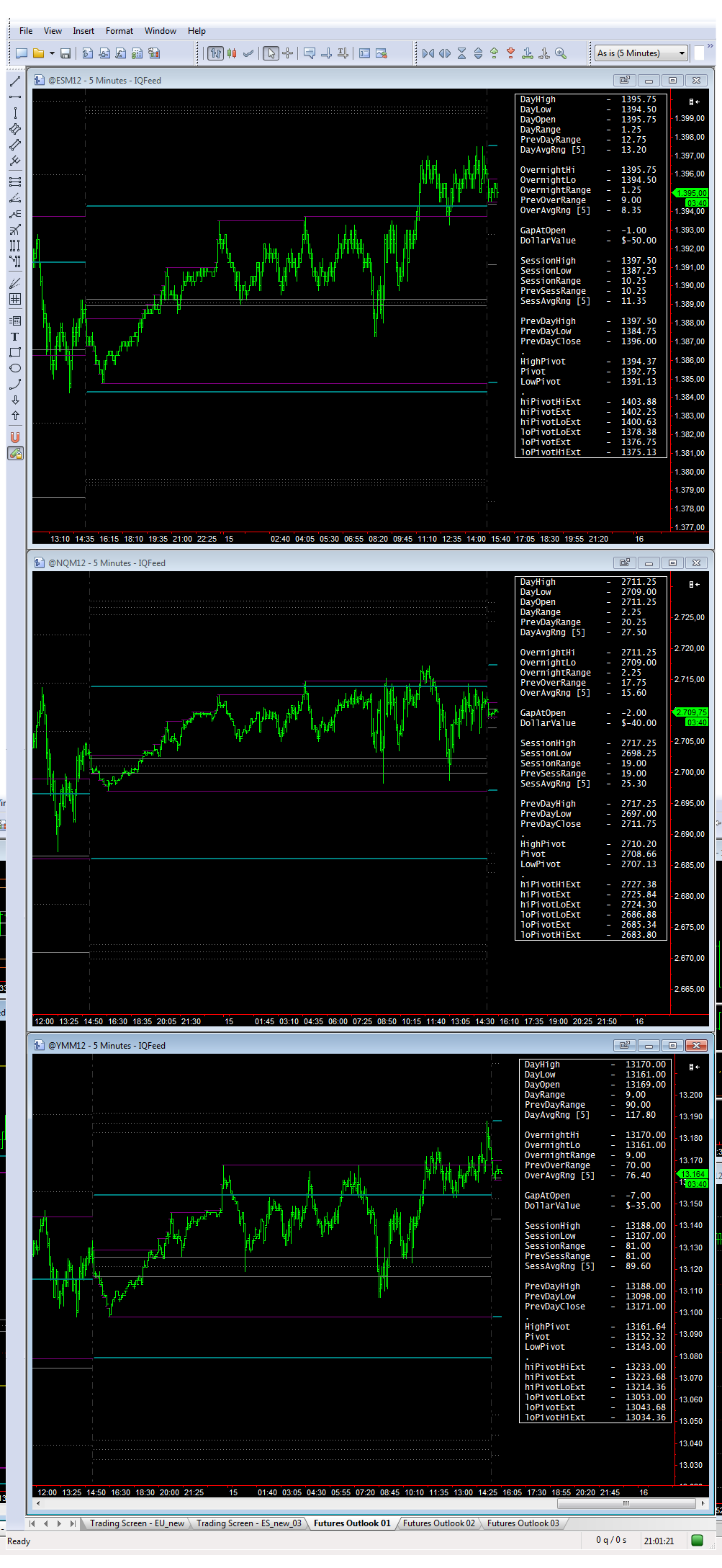
Task: Switch to 'Futures Outlook 02' tab
Action: 439,1523
